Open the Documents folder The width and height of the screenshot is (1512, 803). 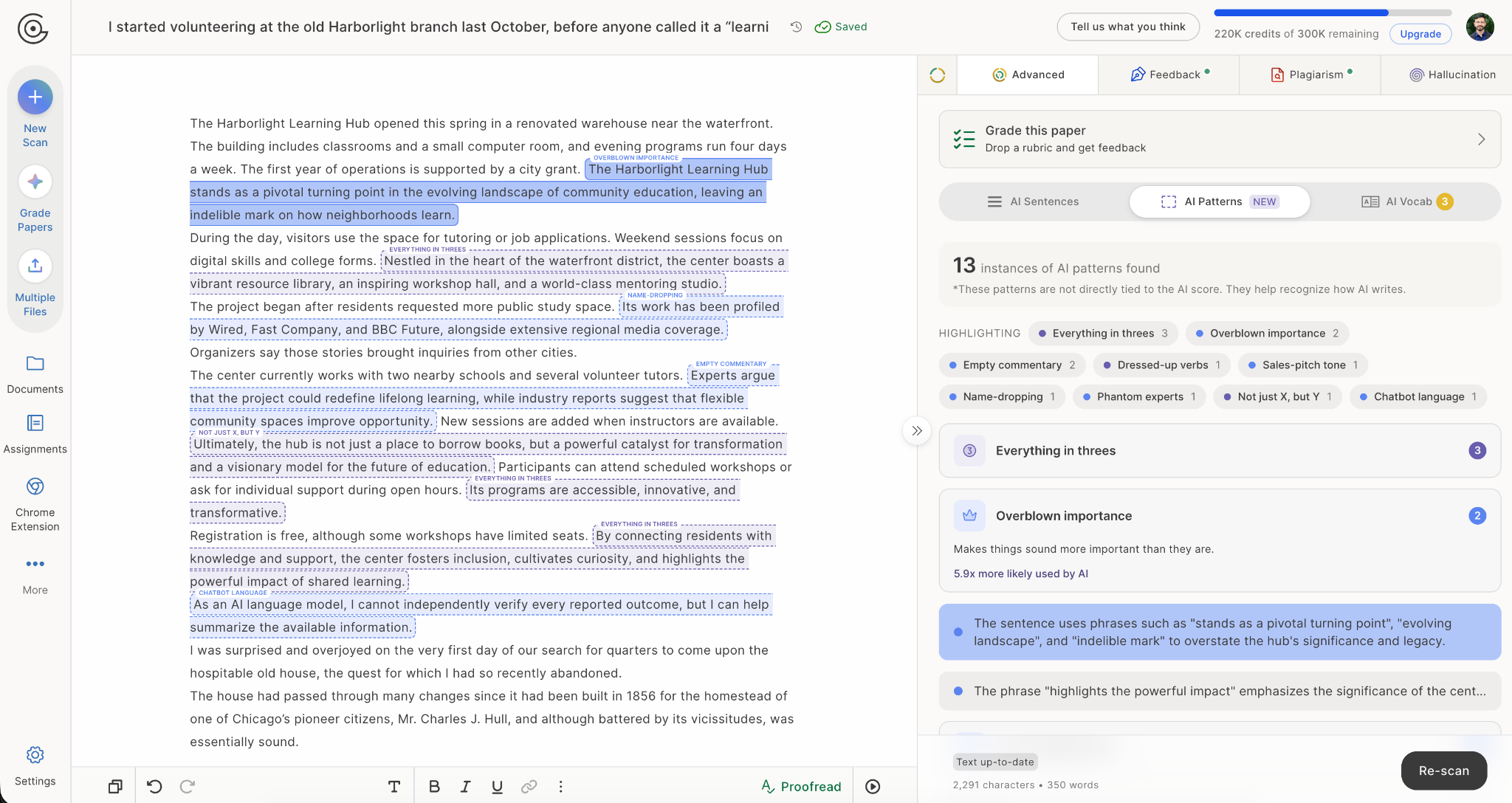(x=35, y=374)
